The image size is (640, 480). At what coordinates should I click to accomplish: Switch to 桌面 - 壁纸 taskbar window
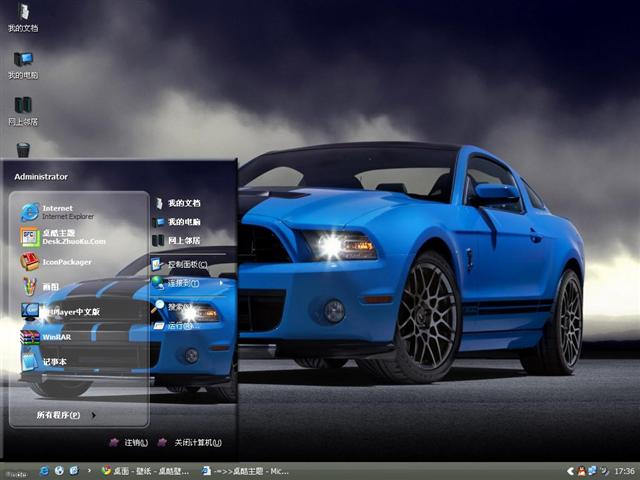[x=146, y=470]
